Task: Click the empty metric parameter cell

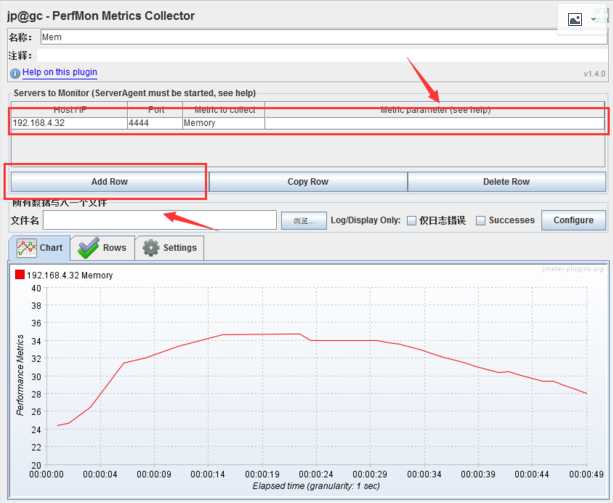Action: (435, 123)
